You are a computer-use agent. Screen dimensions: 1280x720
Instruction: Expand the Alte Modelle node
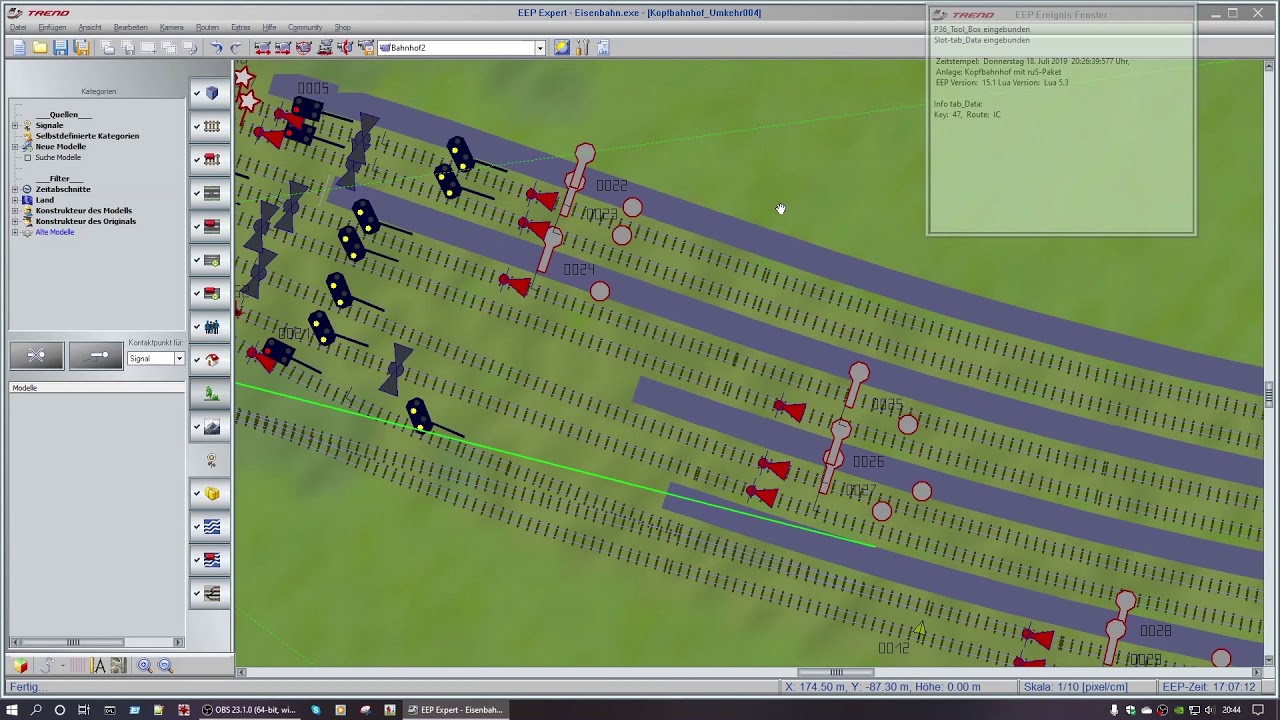pos(15,232)
